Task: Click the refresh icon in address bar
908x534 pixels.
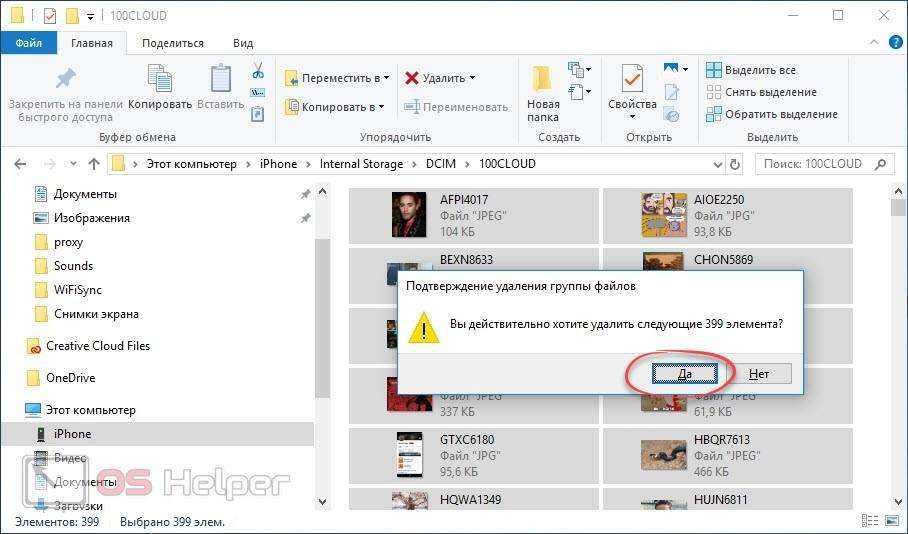Action: [735, 164]
